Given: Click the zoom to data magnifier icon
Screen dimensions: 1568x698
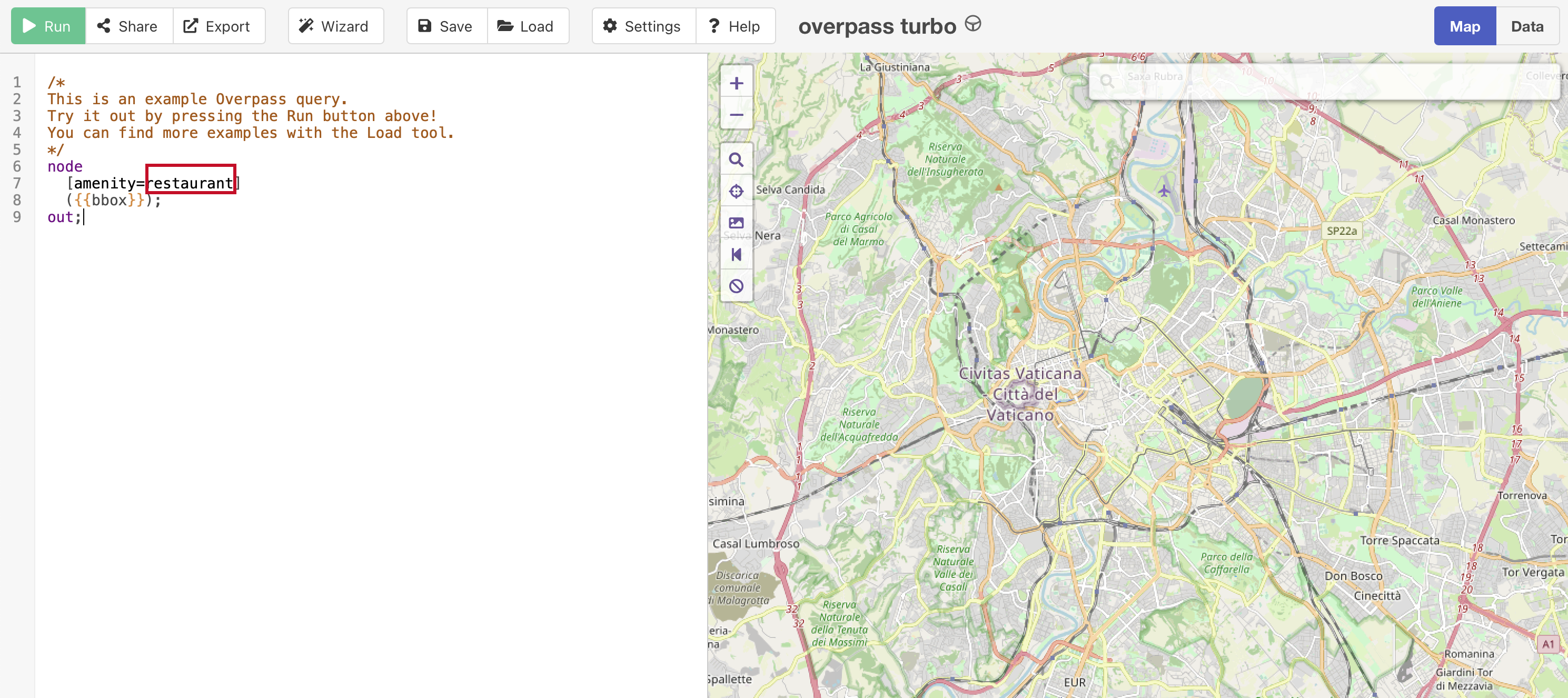Looking at the screenshot, I should click(736, 160).
